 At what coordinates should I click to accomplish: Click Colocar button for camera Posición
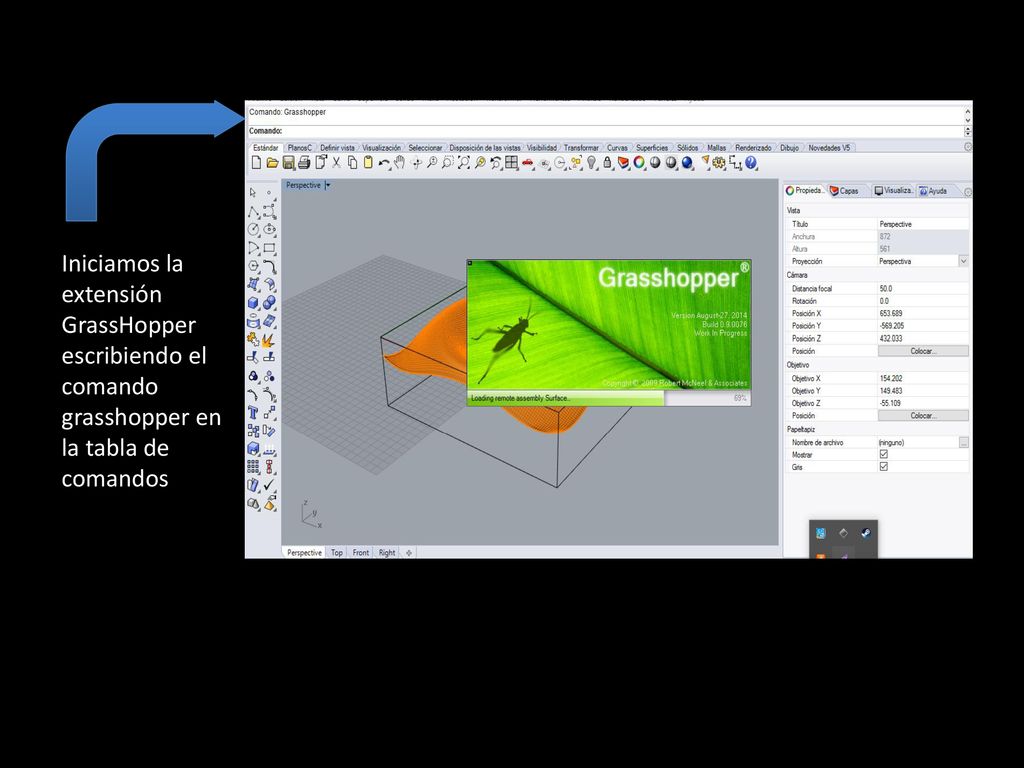923,351
